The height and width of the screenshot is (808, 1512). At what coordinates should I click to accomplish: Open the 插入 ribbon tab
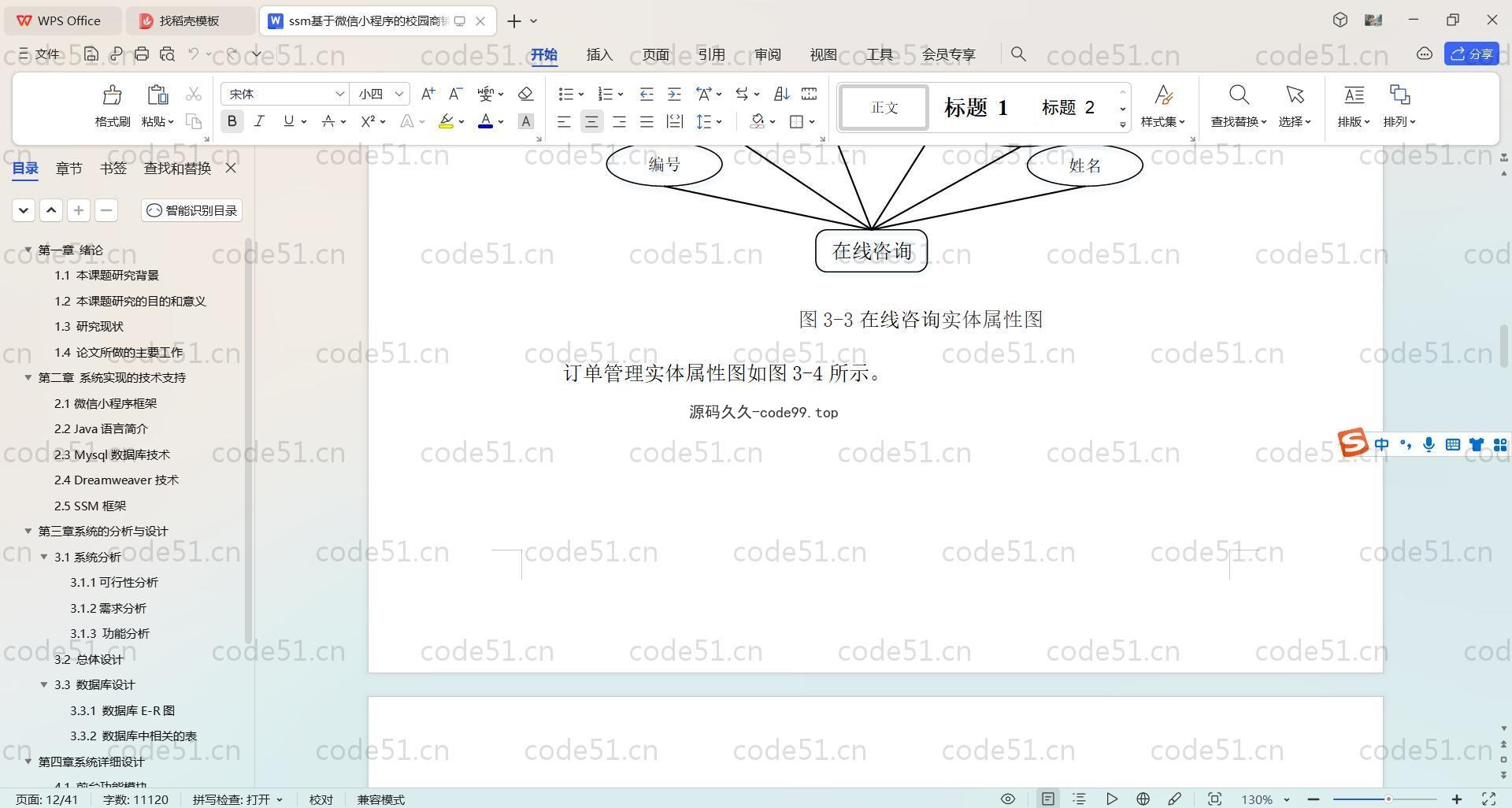[x=599, y=54]
